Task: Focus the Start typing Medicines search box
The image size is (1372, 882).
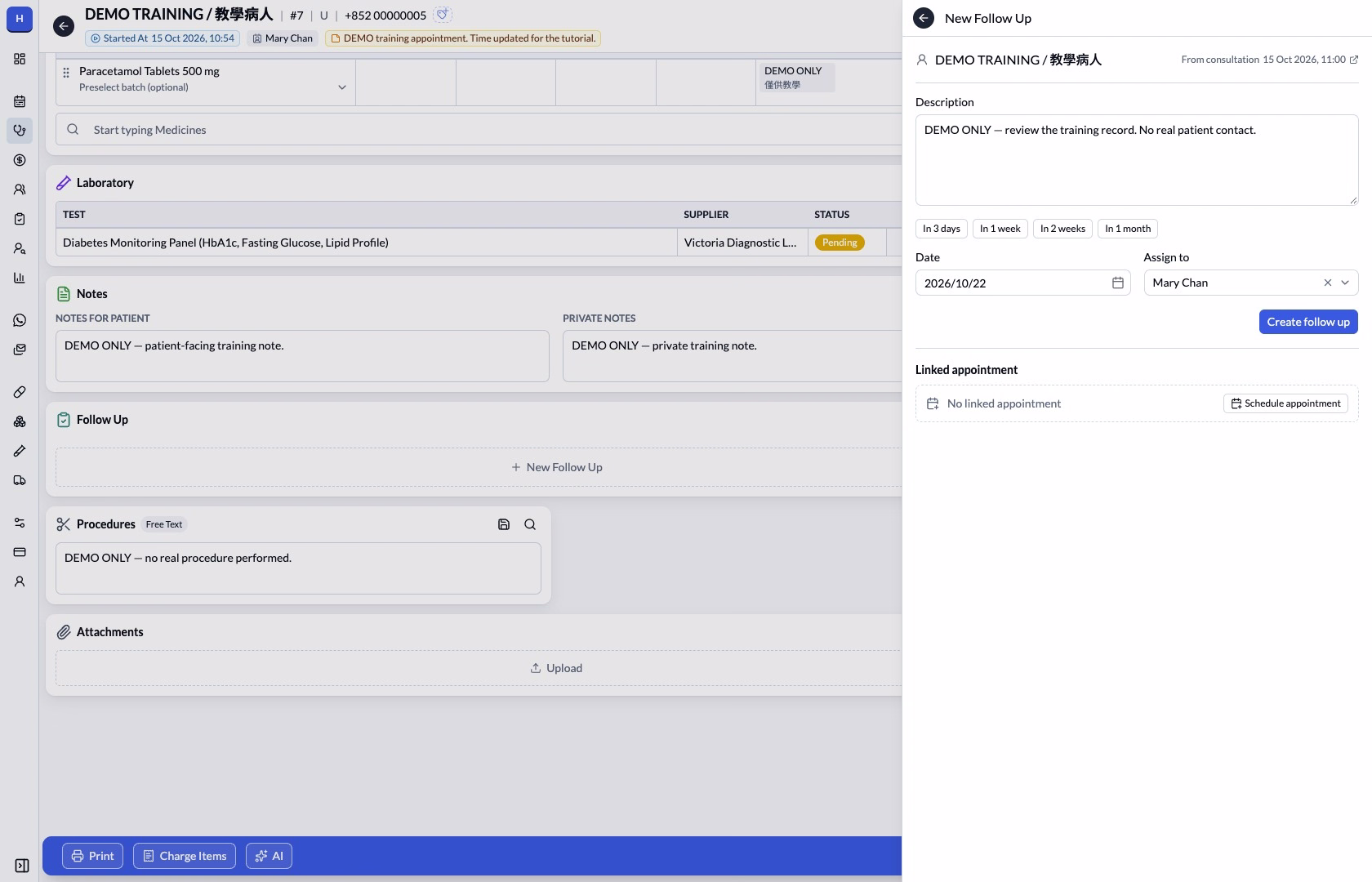Action: coord(479,130)
